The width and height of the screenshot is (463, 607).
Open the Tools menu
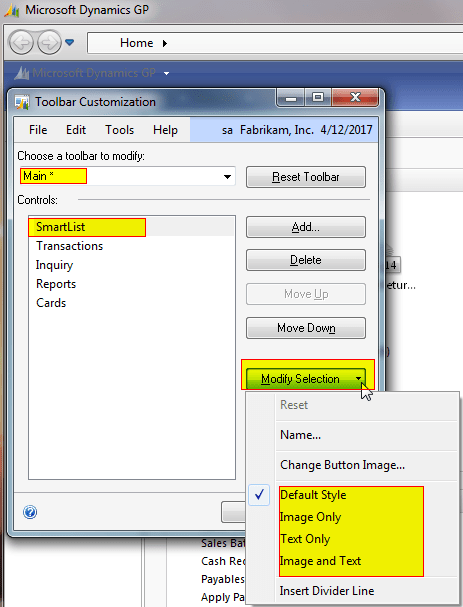pos(120,130)
